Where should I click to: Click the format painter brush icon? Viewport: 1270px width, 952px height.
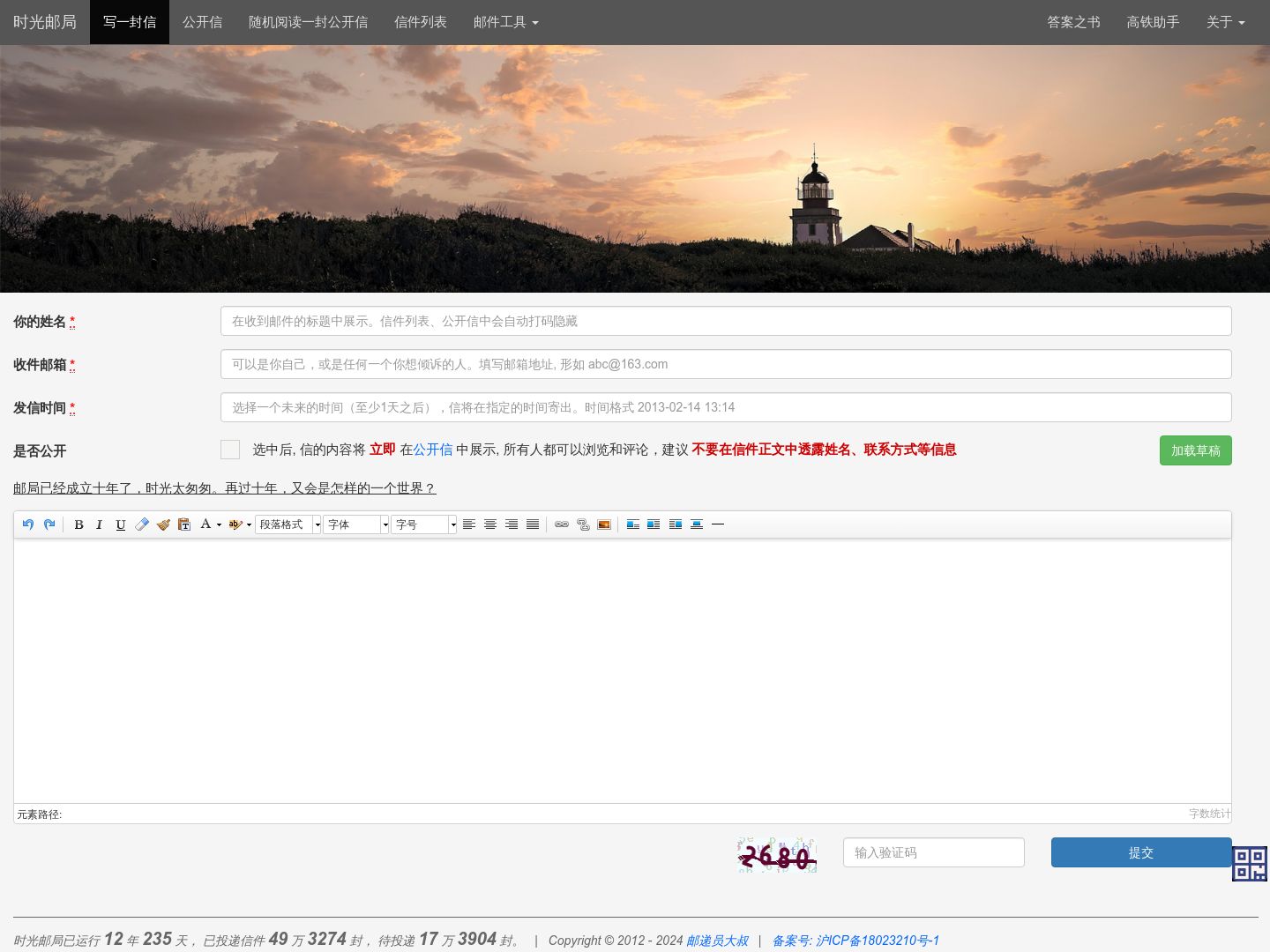pyautogui.click(x=163, y=524)
